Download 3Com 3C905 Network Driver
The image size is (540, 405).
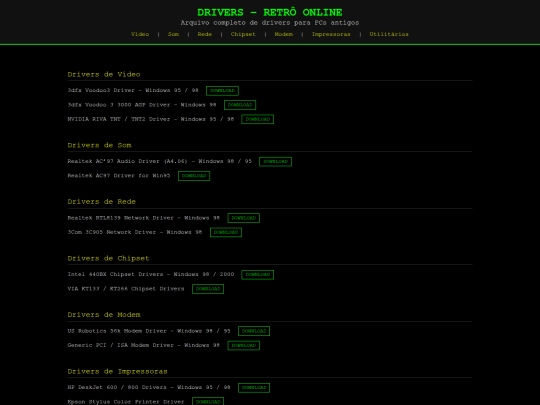(226, 232)
